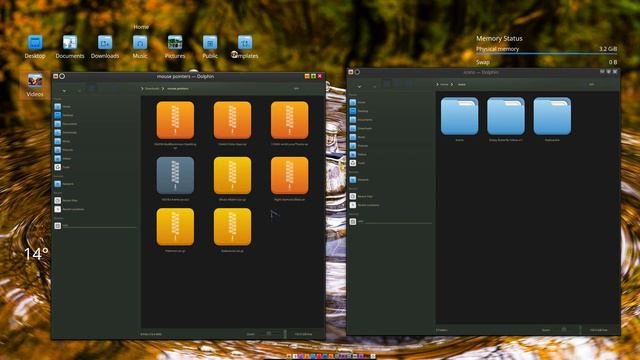Open the Music folder icon on desktop
The height and width of the screenshot is (360, 640).
pos(140,47)
